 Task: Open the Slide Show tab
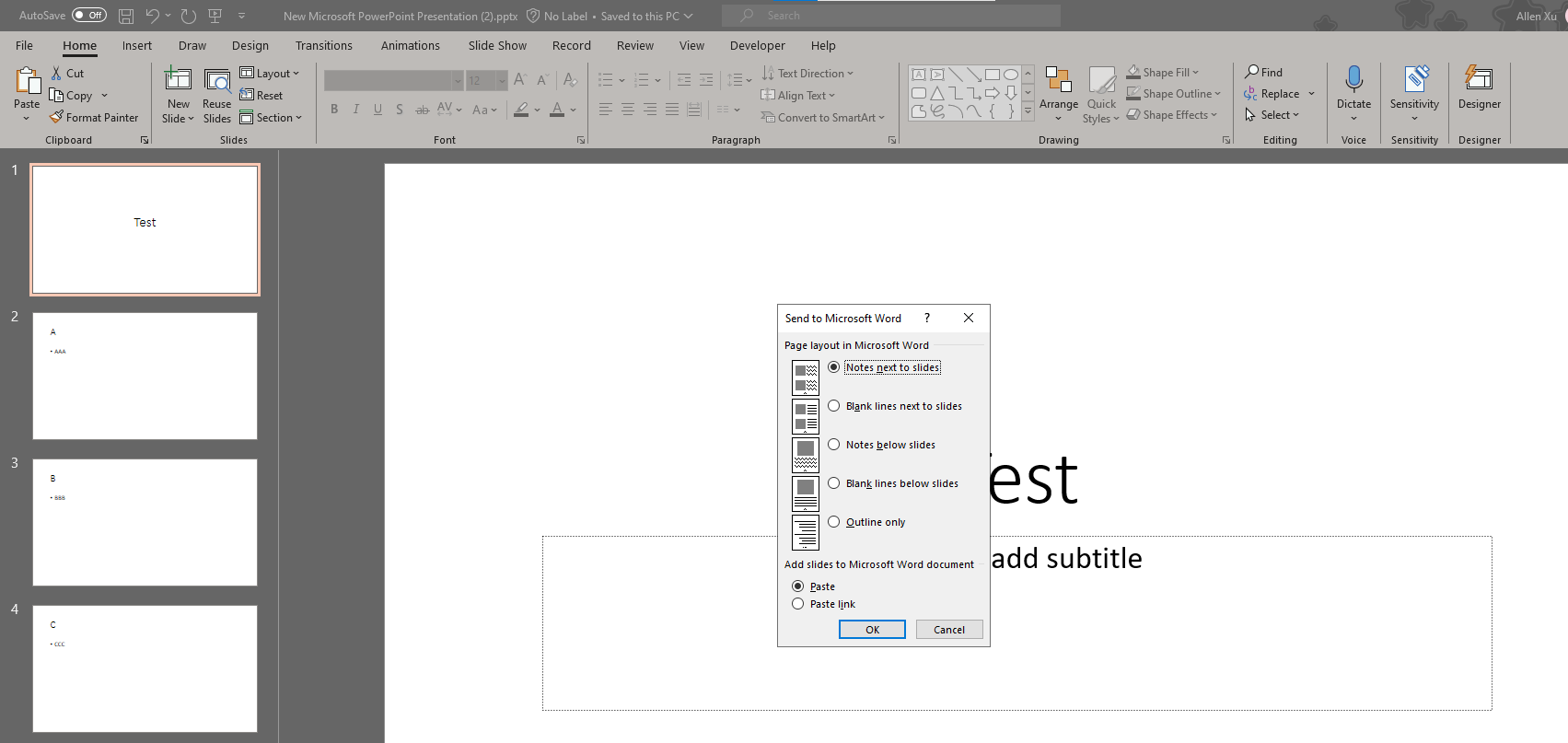click(497, 45)
